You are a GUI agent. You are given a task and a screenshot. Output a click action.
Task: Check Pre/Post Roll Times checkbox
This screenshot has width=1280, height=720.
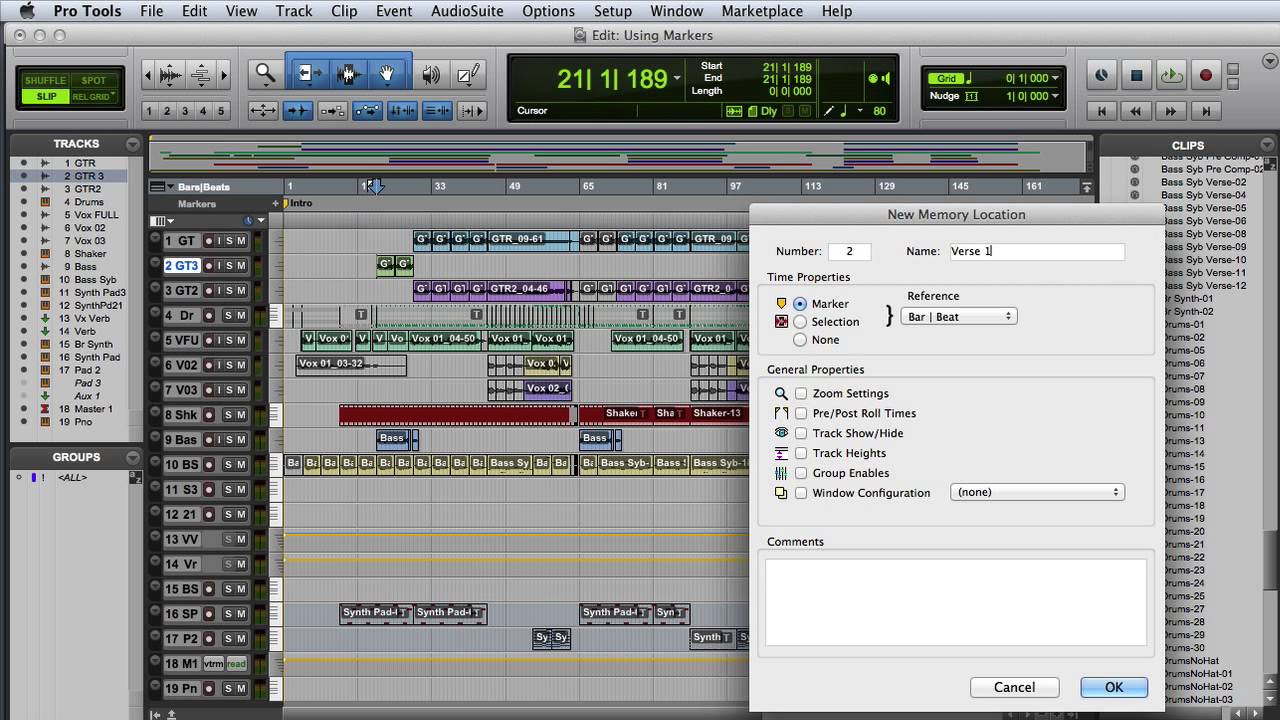click(801, 413)
